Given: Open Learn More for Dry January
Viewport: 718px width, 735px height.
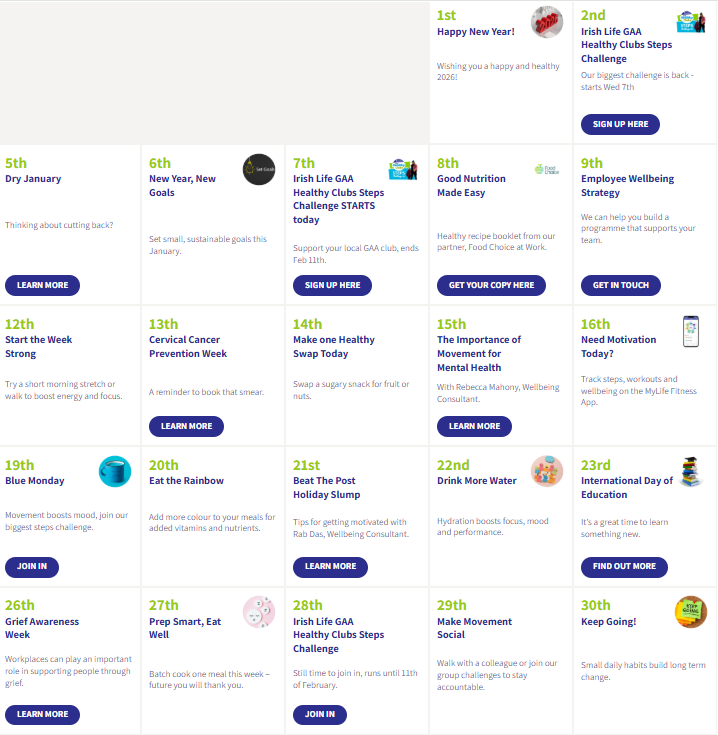Looking at the screenshot, I should pyautogui.click(x=42, y=285).
